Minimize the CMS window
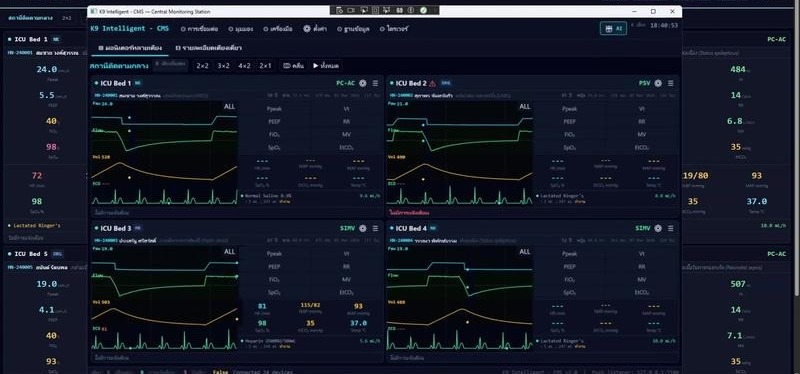The width and height of the screenshot is (800, 374). pyautogui.click(x=634, y=11)
